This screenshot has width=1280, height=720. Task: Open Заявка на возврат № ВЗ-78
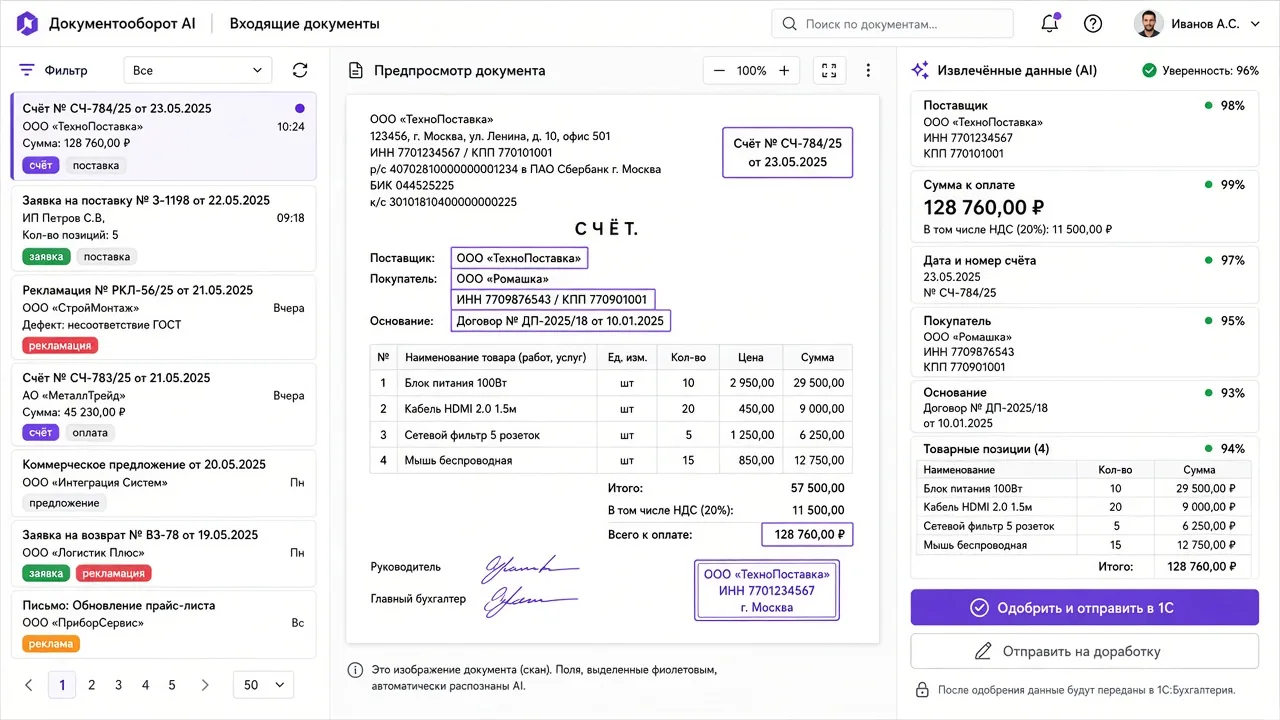tap(163, 553)
